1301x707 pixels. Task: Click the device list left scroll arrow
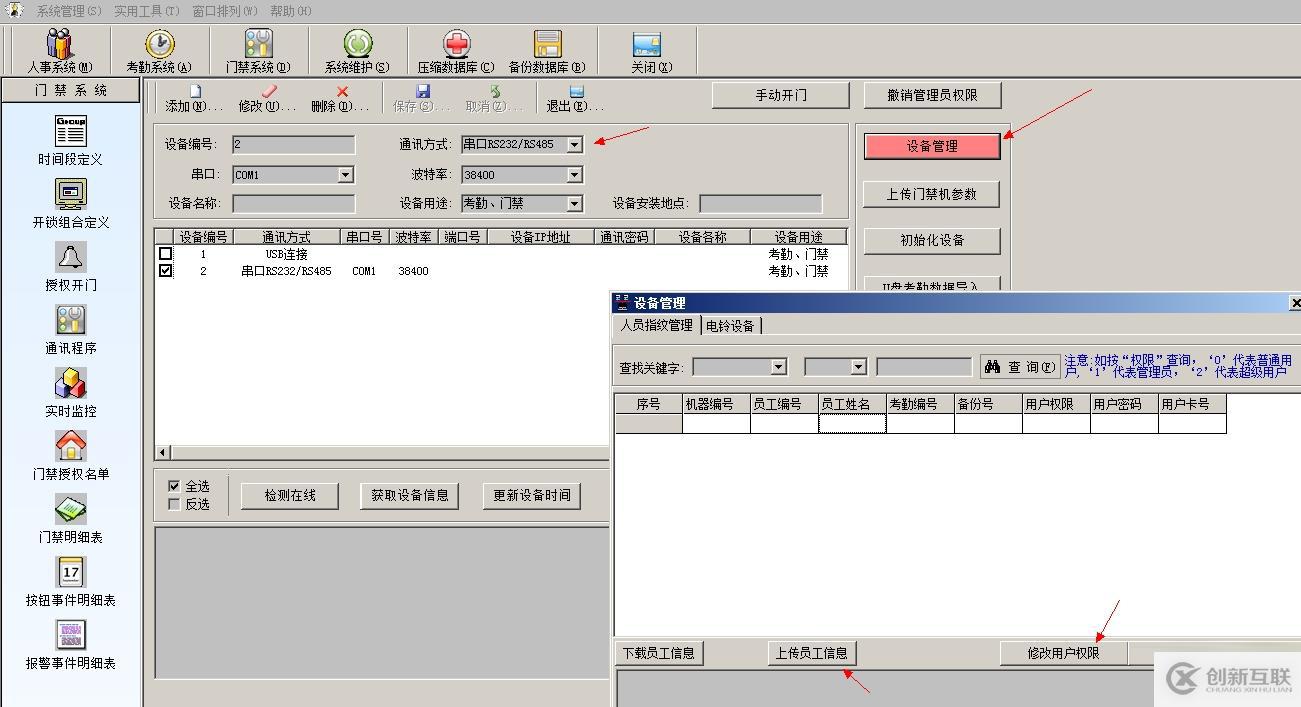[162, 453]
